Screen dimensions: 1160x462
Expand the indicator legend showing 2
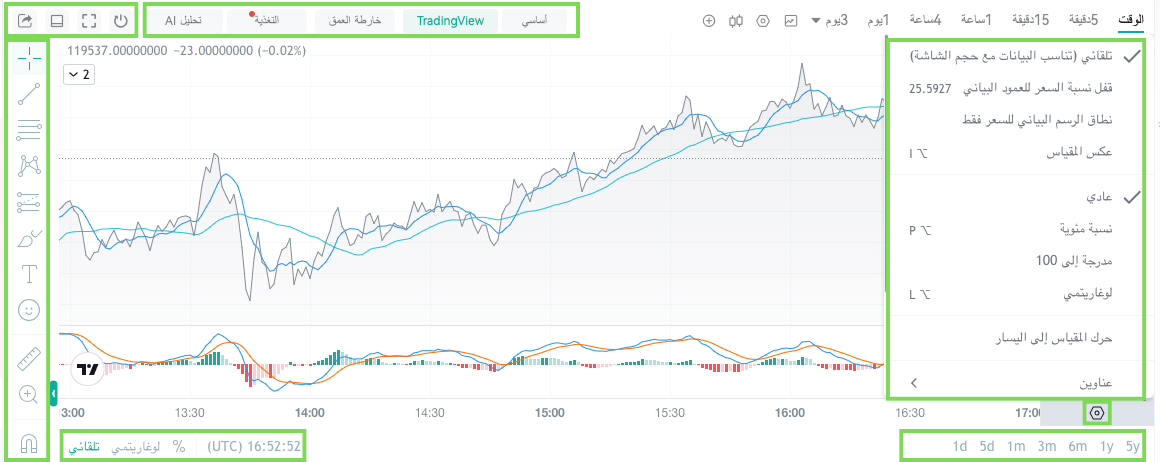pos(79,75)
